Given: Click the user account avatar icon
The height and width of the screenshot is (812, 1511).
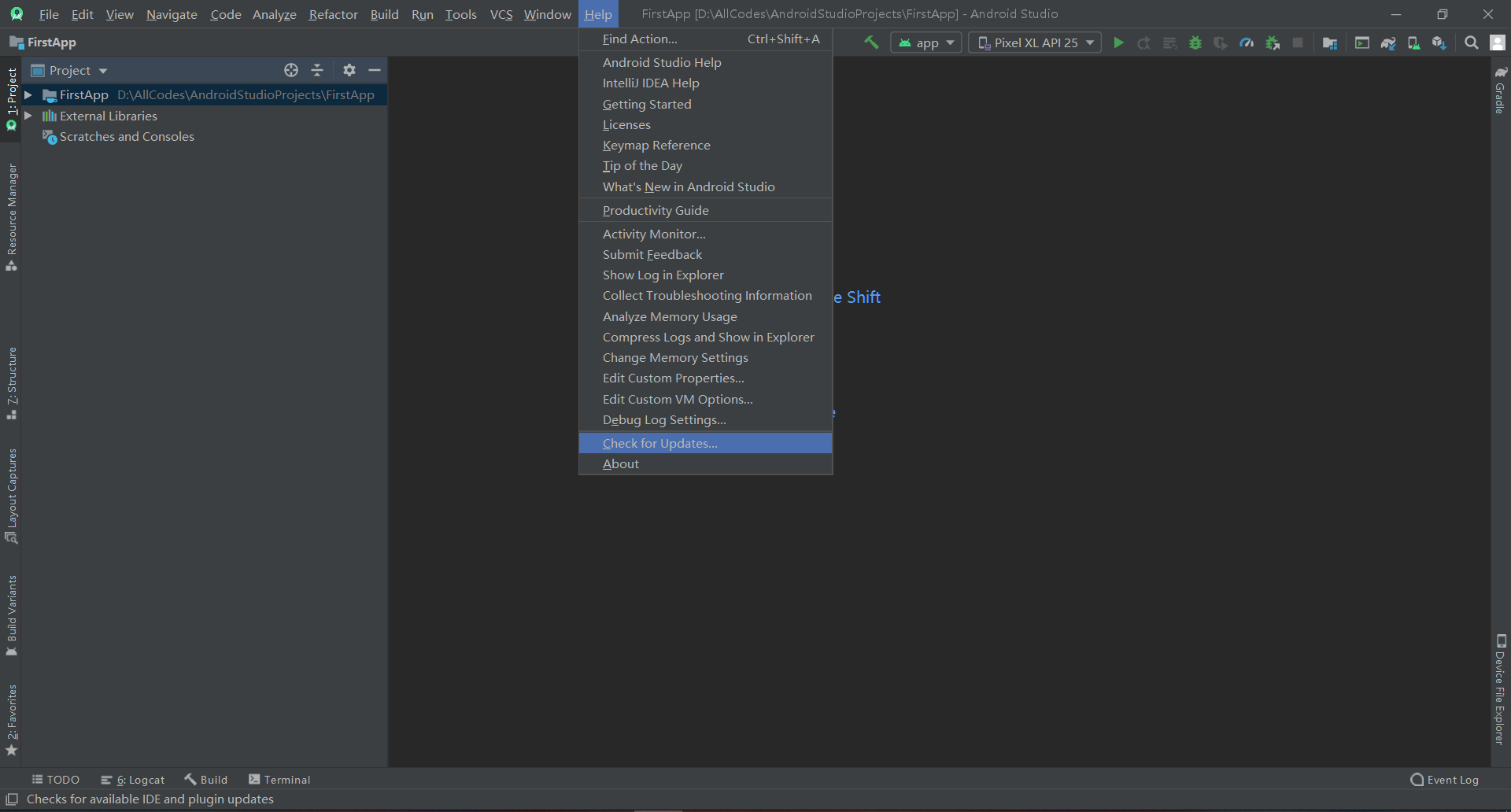Looking at the screenshot, I should pyautogui.click(x=1498, y=42).
